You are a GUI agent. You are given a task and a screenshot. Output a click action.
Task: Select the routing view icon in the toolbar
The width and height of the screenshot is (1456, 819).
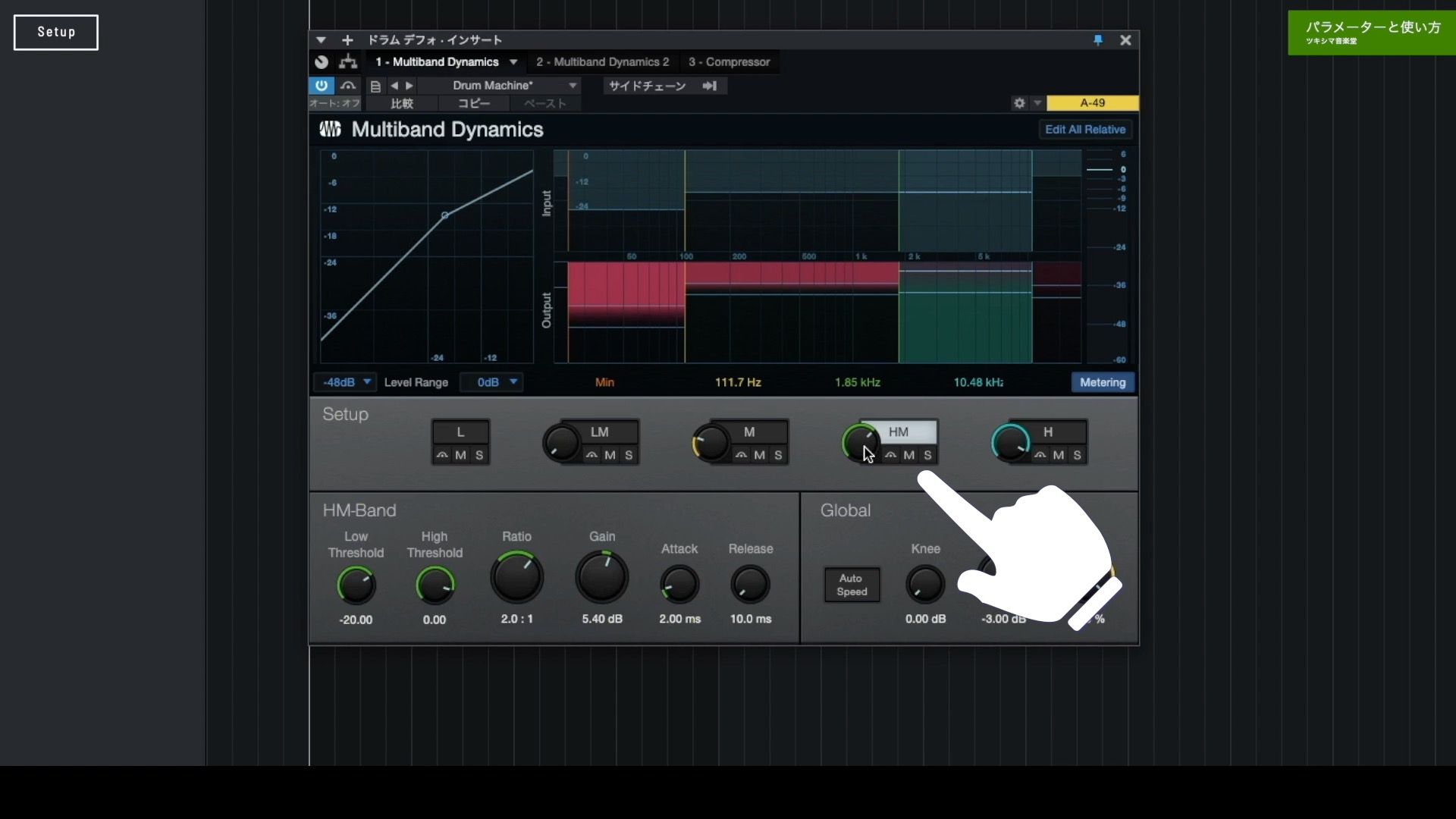348,62
